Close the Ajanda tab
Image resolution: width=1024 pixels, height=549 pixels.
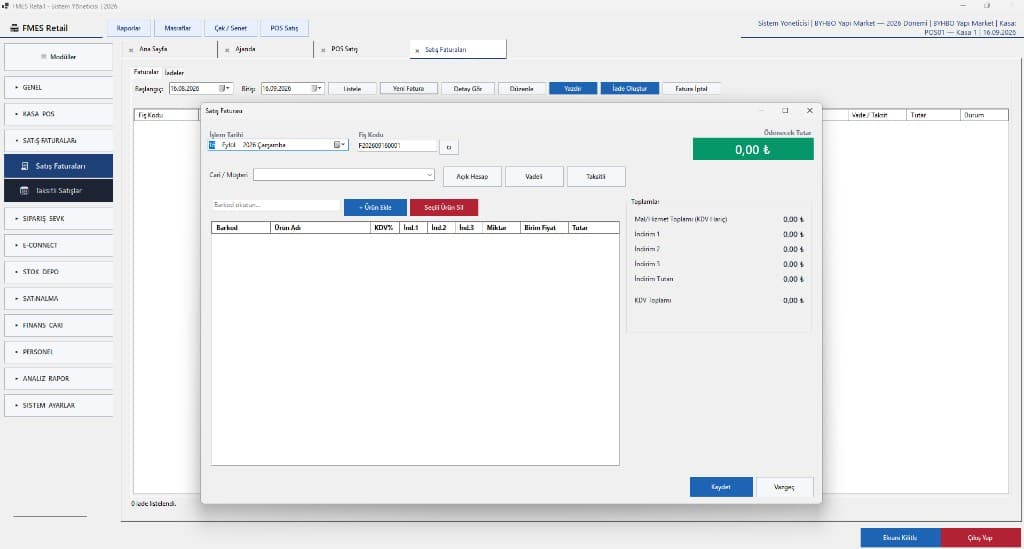[227, 50]
